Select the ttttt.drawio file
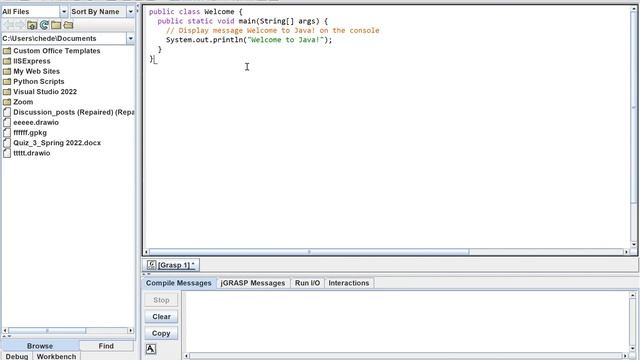 pyautogui.click(x=27, y=153)
